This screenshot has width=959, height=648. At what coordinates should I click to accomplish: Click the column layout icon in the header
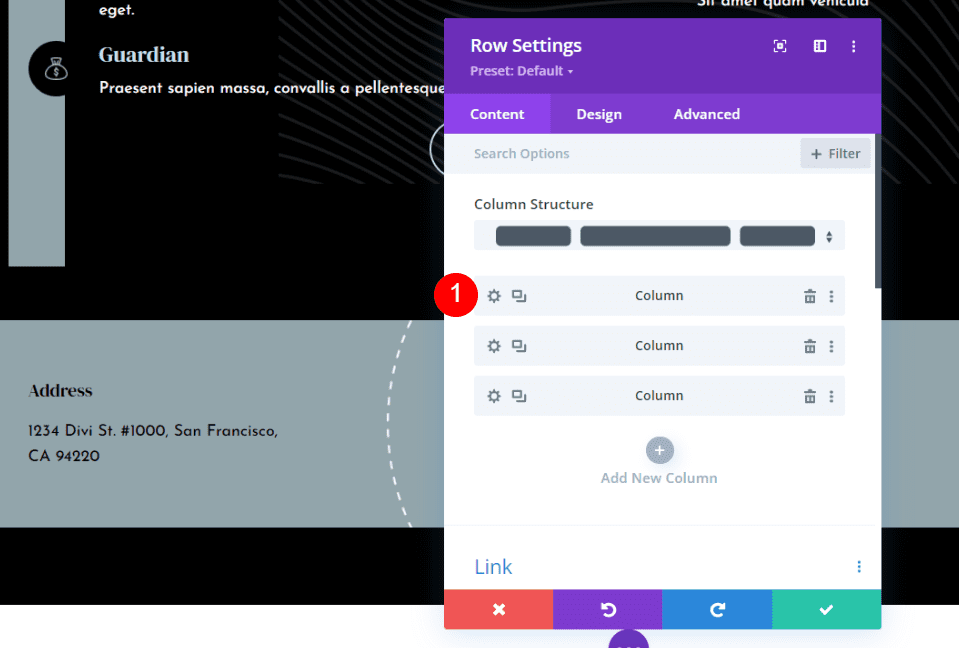point(819,46)
